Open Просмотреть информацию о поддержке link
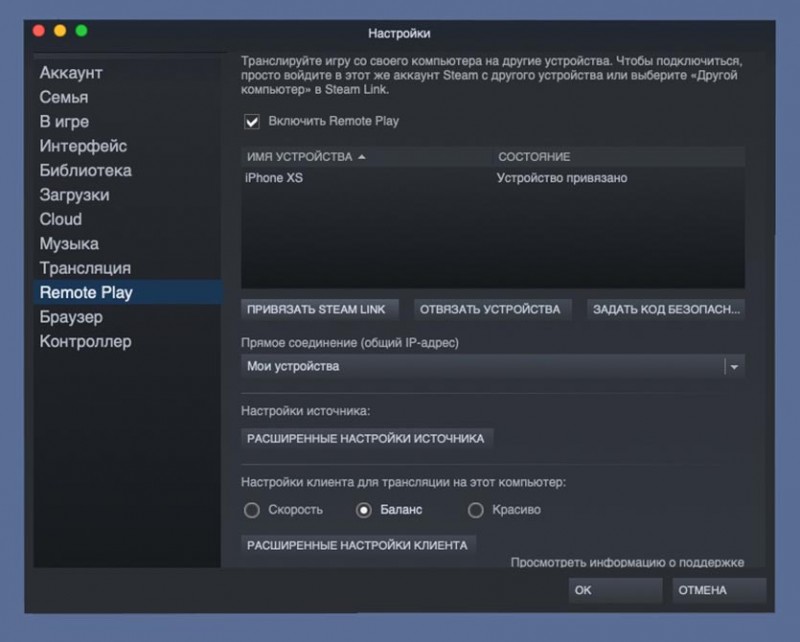800x642 pixels. click(627, 562)
